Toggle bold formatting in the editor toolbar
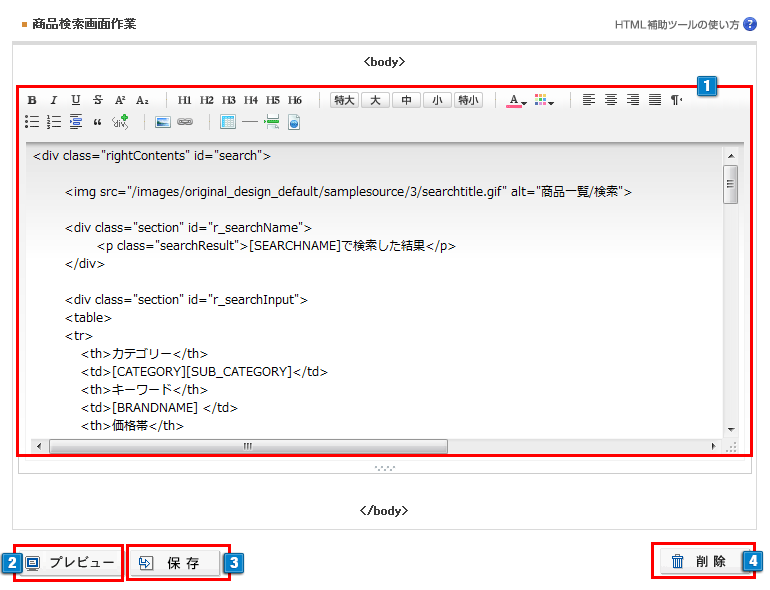 pyautogui.click(x=32, y=100)
